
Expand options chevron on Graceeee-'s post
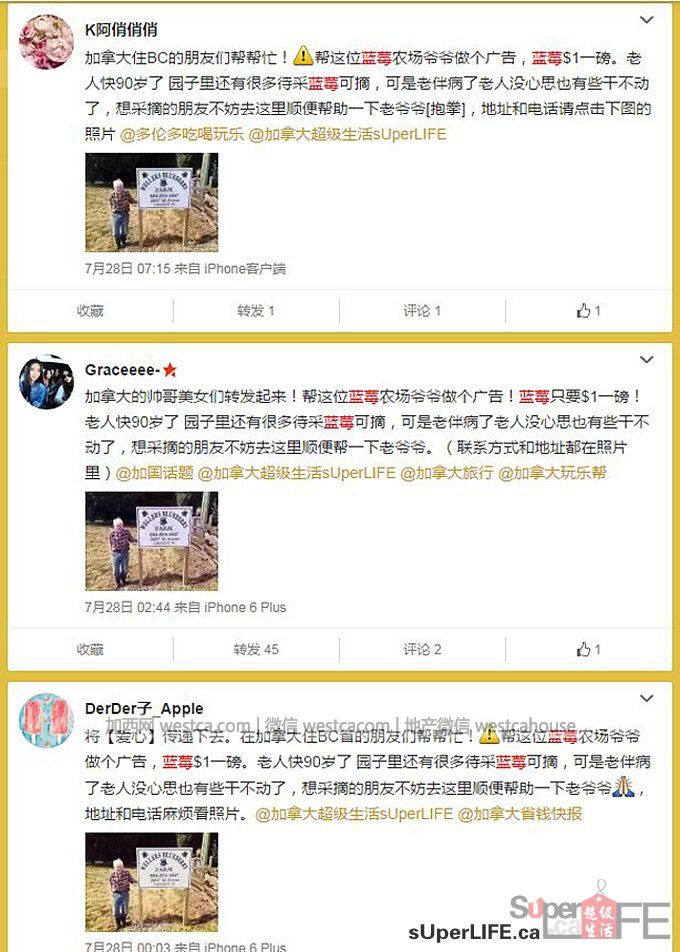[647, 359]
